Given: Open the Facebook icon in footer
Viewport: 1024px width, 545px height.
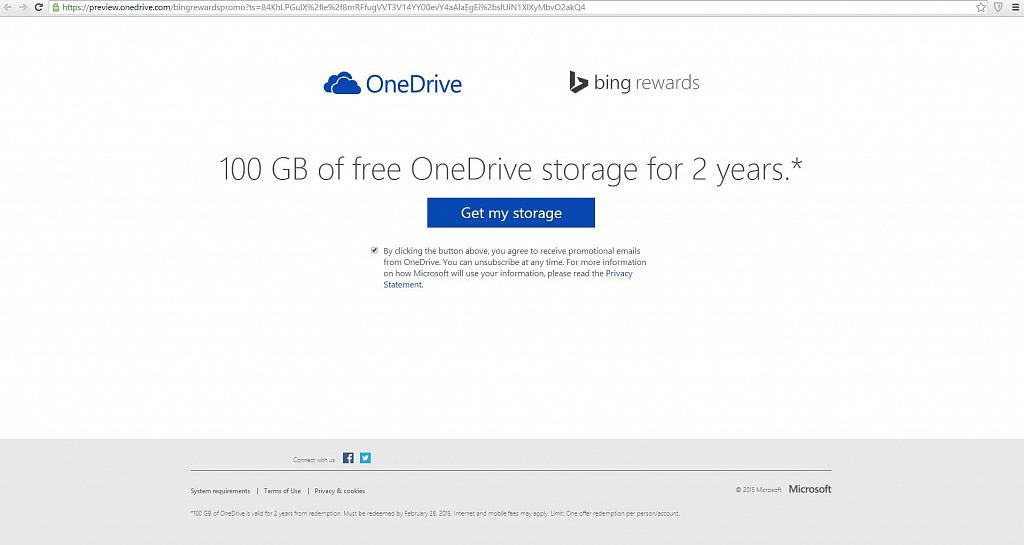Looking at the screenshot, I should click(x=348, y=458).
